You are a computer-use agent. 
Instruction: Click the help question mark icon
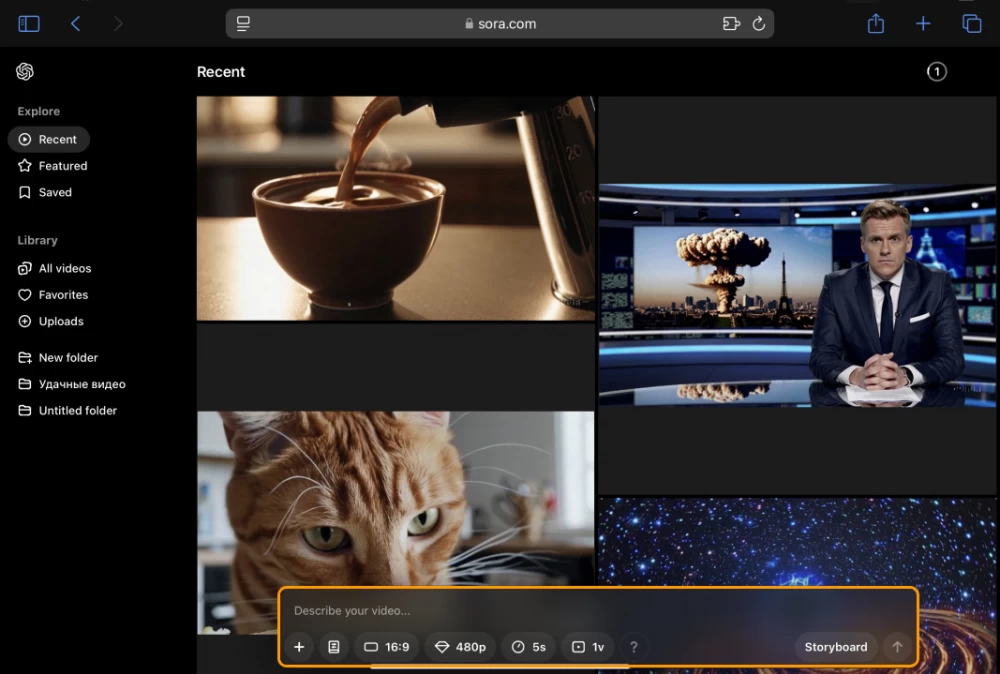(x=634, y=647)
